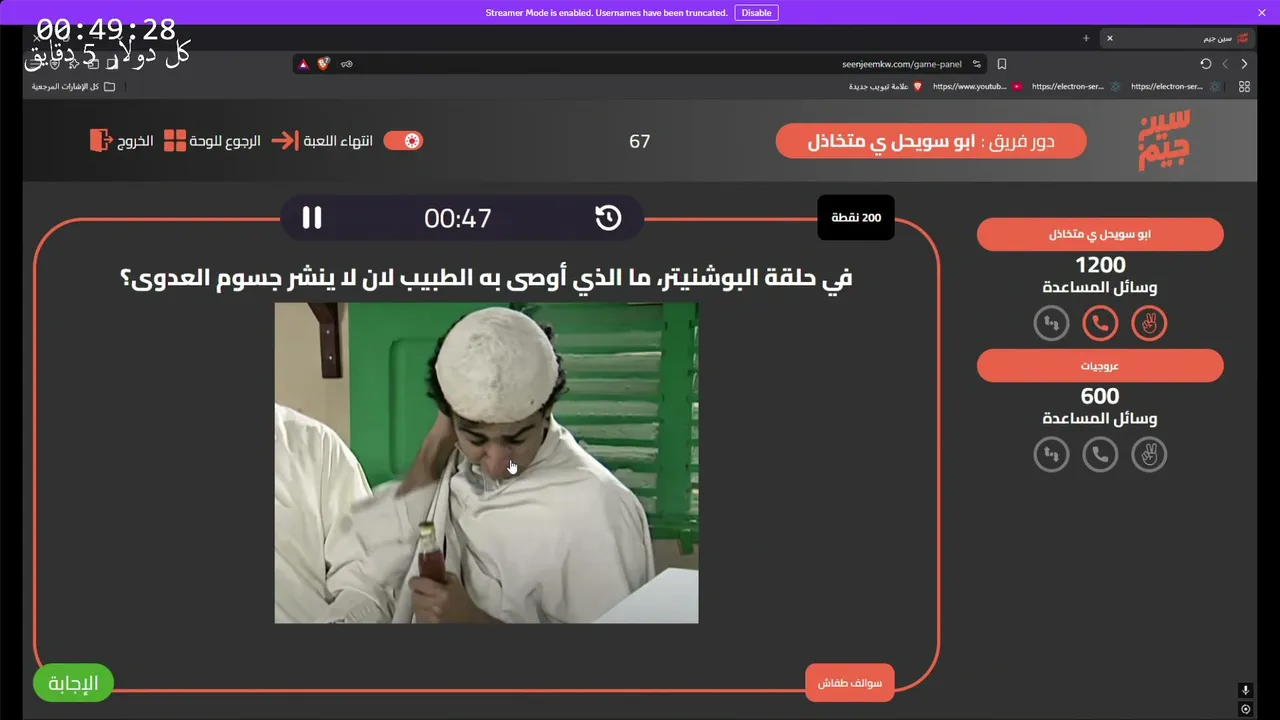Go forward using the browser arrow
The width and height of the screenshot is (1280, 720).
[x=1225, y=64]
